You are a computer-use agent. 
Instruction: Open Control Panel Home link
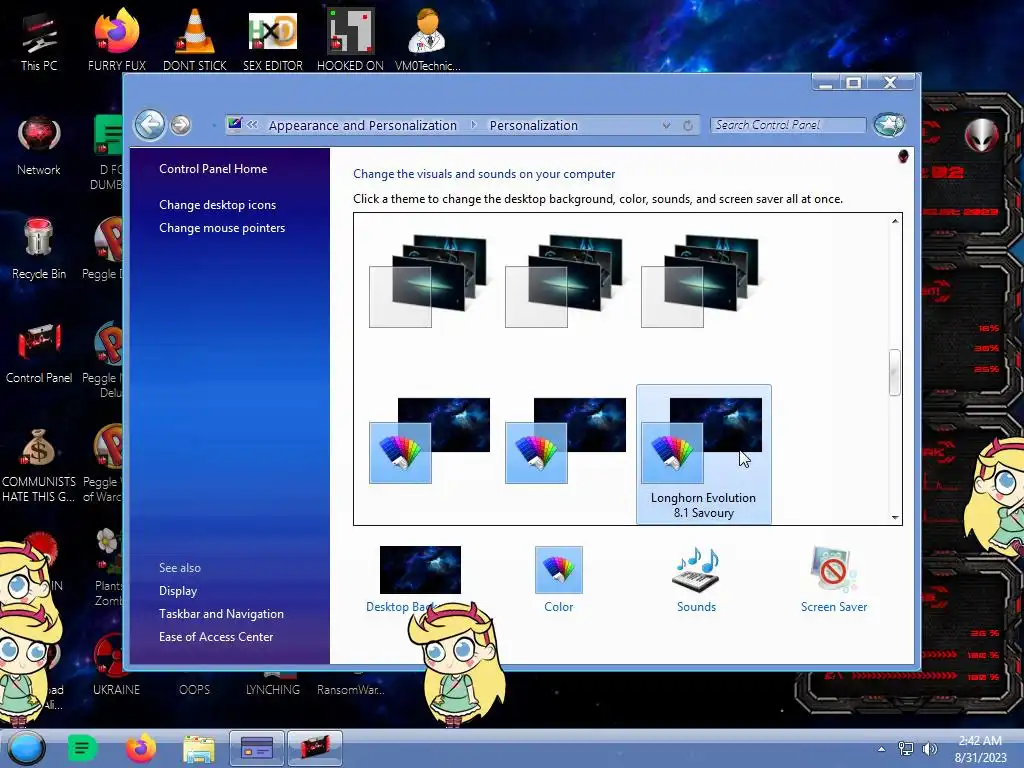point(213,168)
